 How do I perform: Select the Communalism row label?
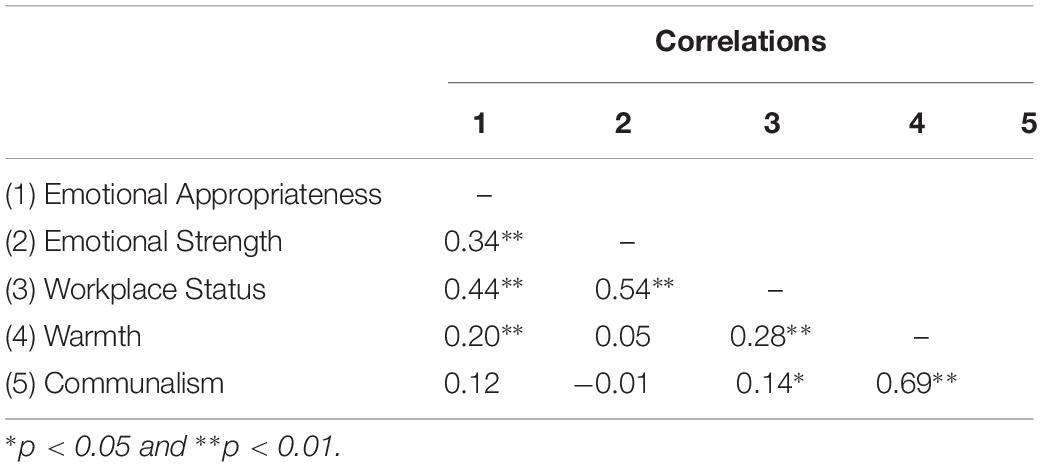click(114, 383)
